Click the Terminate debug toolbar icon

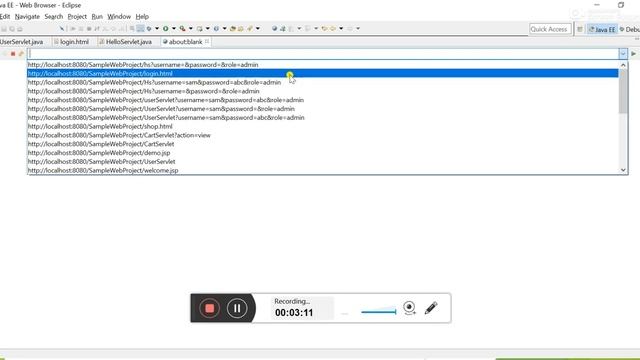(x=89, y=29)
